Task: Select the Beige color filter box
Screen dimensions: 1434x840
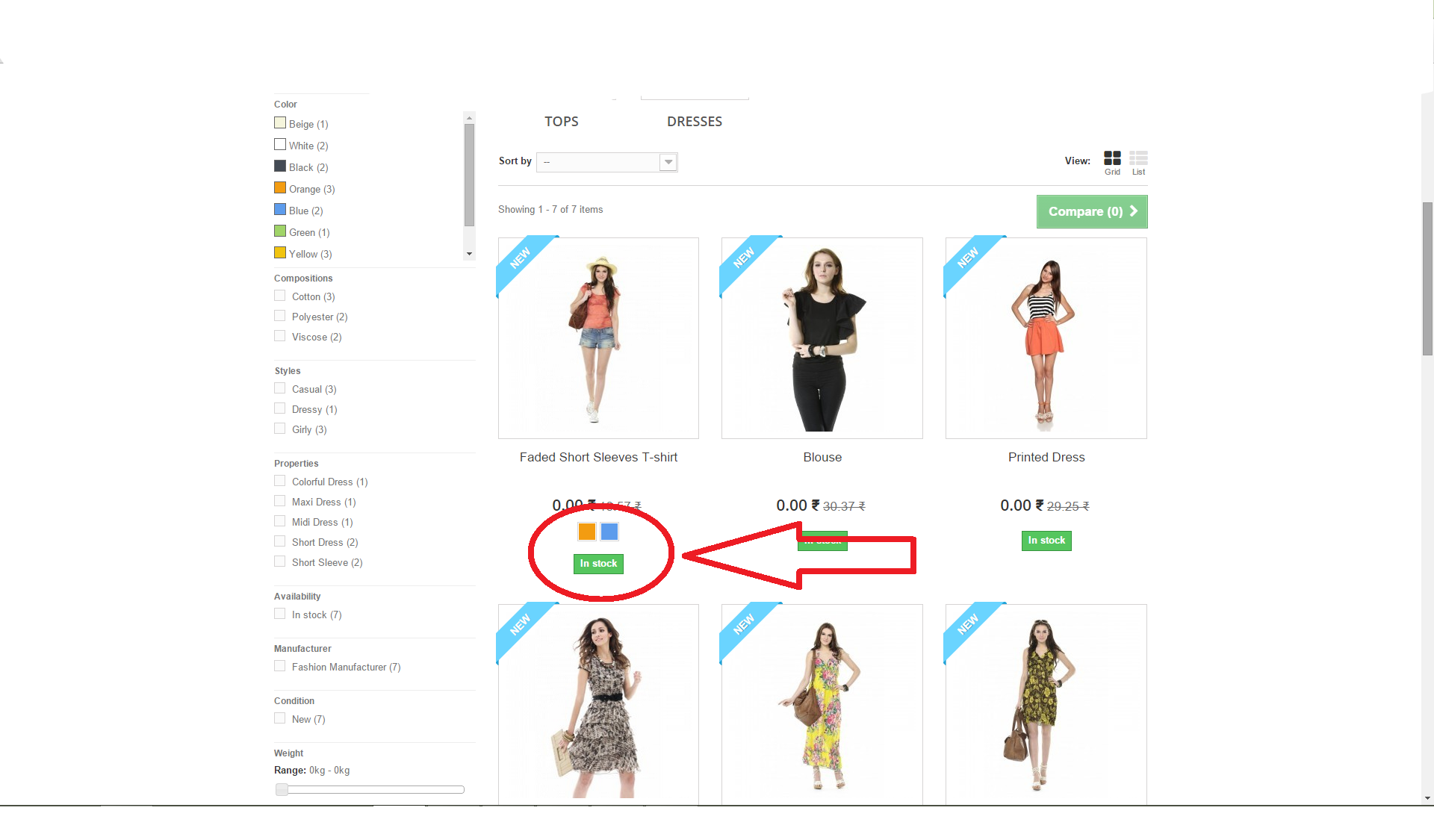Action: pos(280,123)
